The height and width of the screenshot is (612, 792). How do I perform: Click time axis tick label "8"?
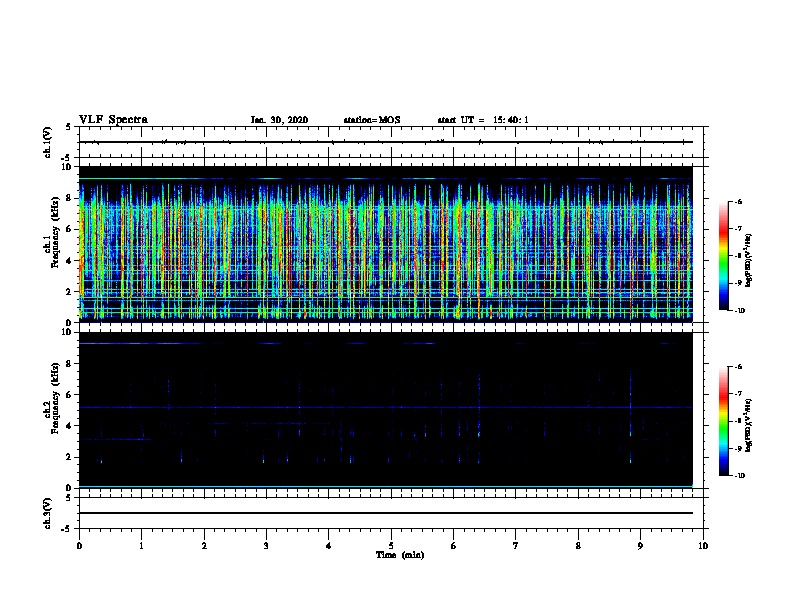point(578,546)
